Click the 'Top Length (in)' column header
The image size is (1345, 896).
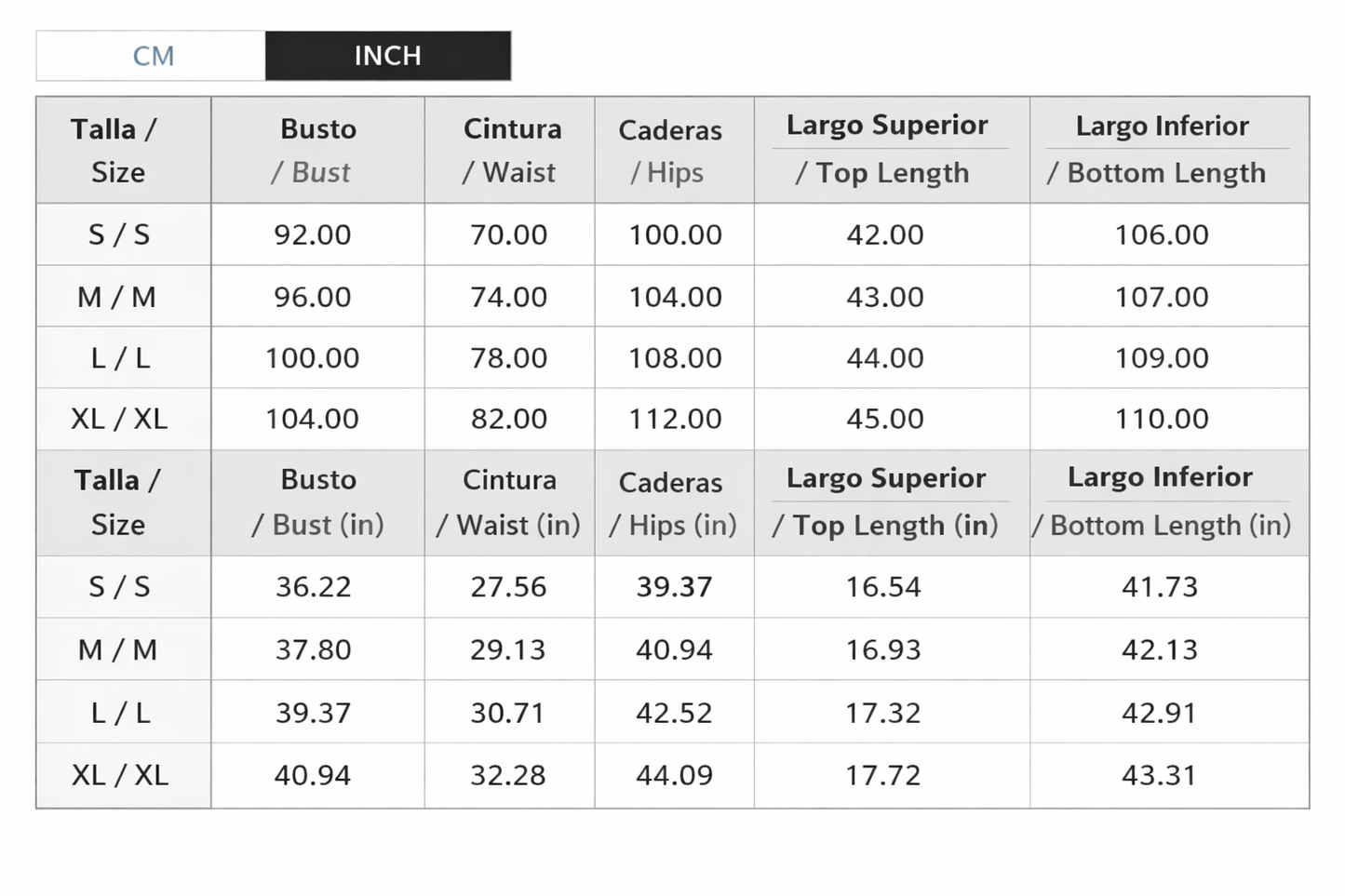885,502
